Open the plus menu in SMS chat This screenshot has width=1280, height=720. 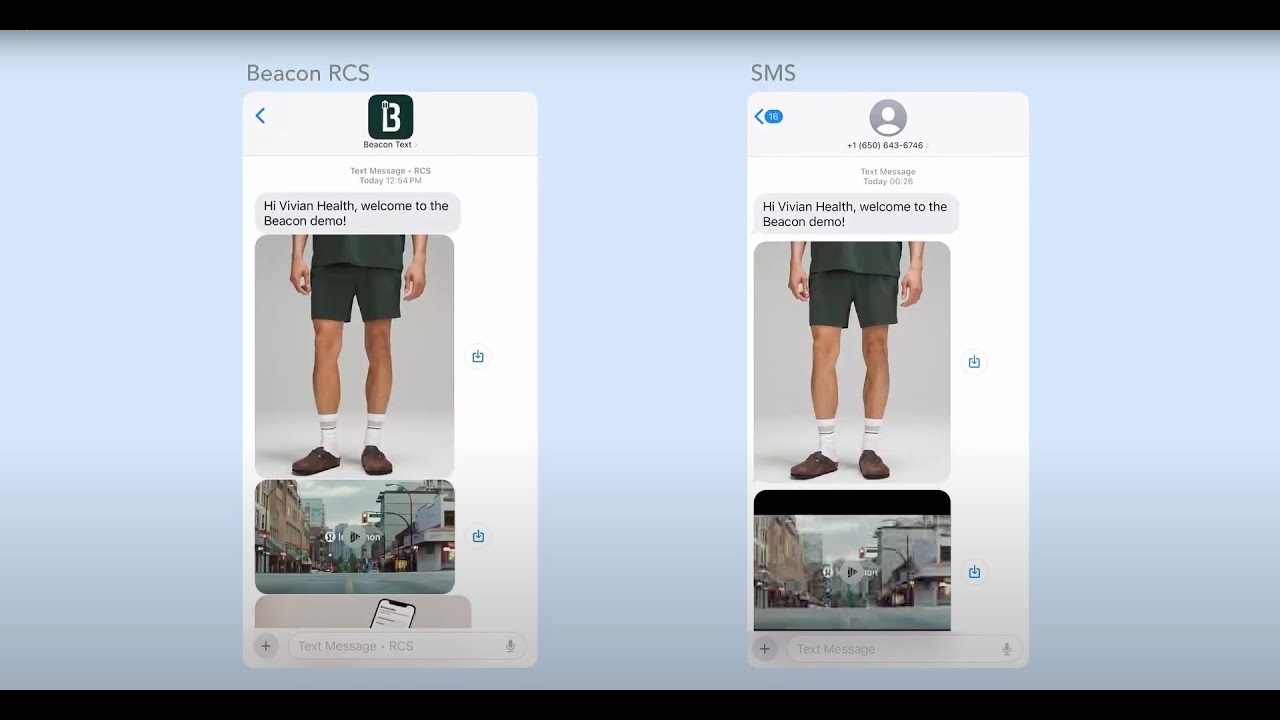point(765,649)
